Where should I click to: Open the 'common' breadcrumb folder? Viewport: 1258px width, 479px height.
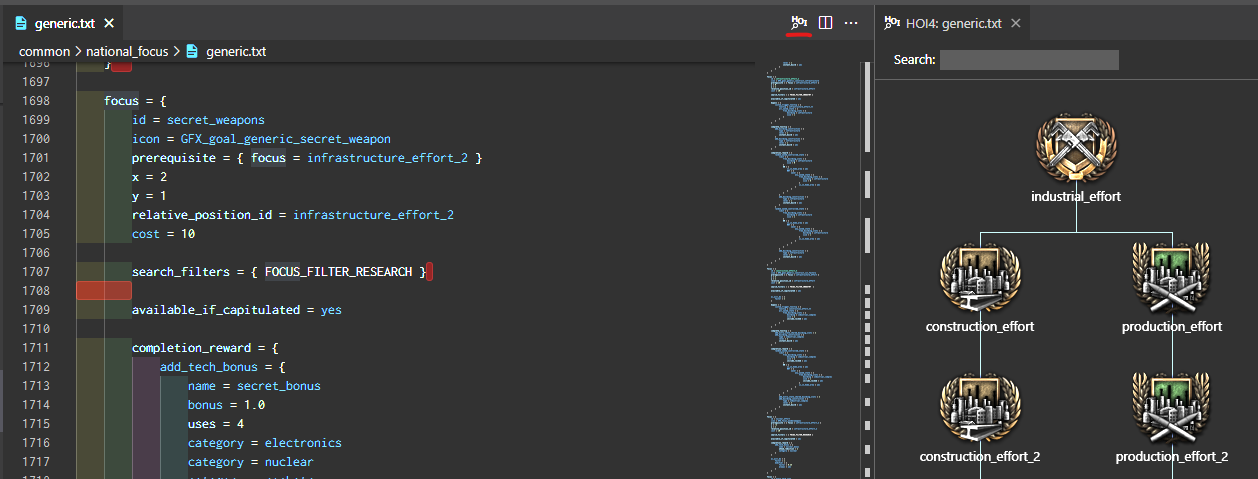(x=44, y=51)
